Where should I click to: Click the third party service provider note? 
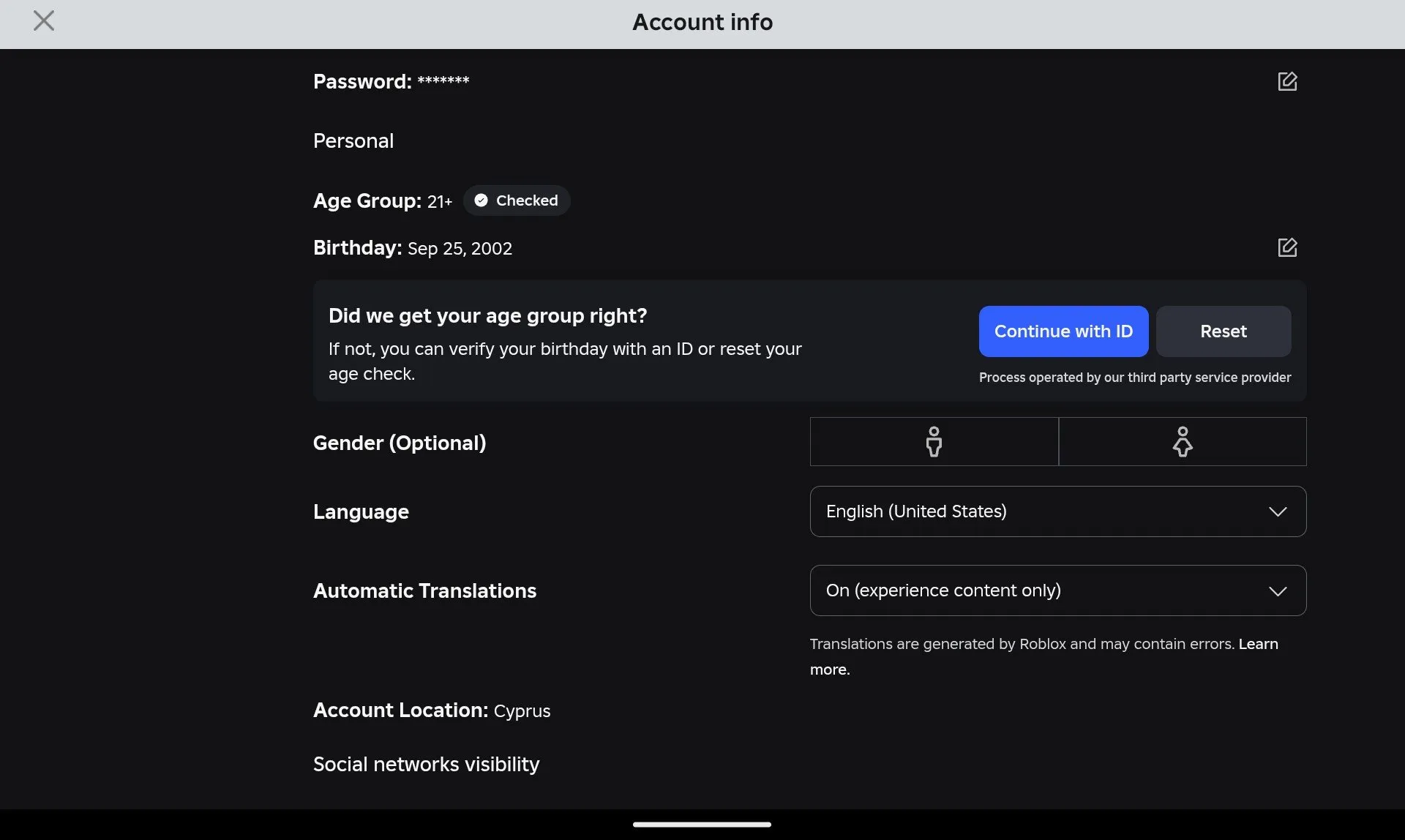[x=1135, y=378]
